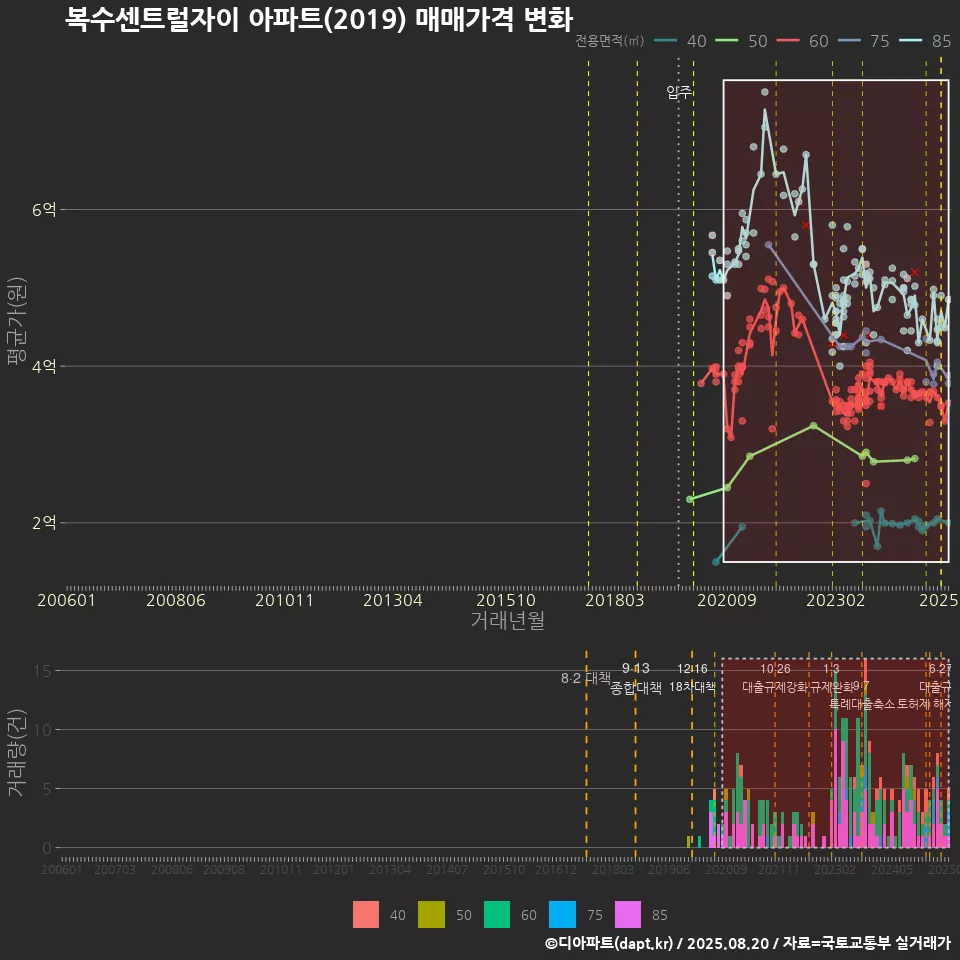This screenshot has width=960, height=960.
Task: Click the purple 75㎡ line sample in top legend
Action: 849,40
